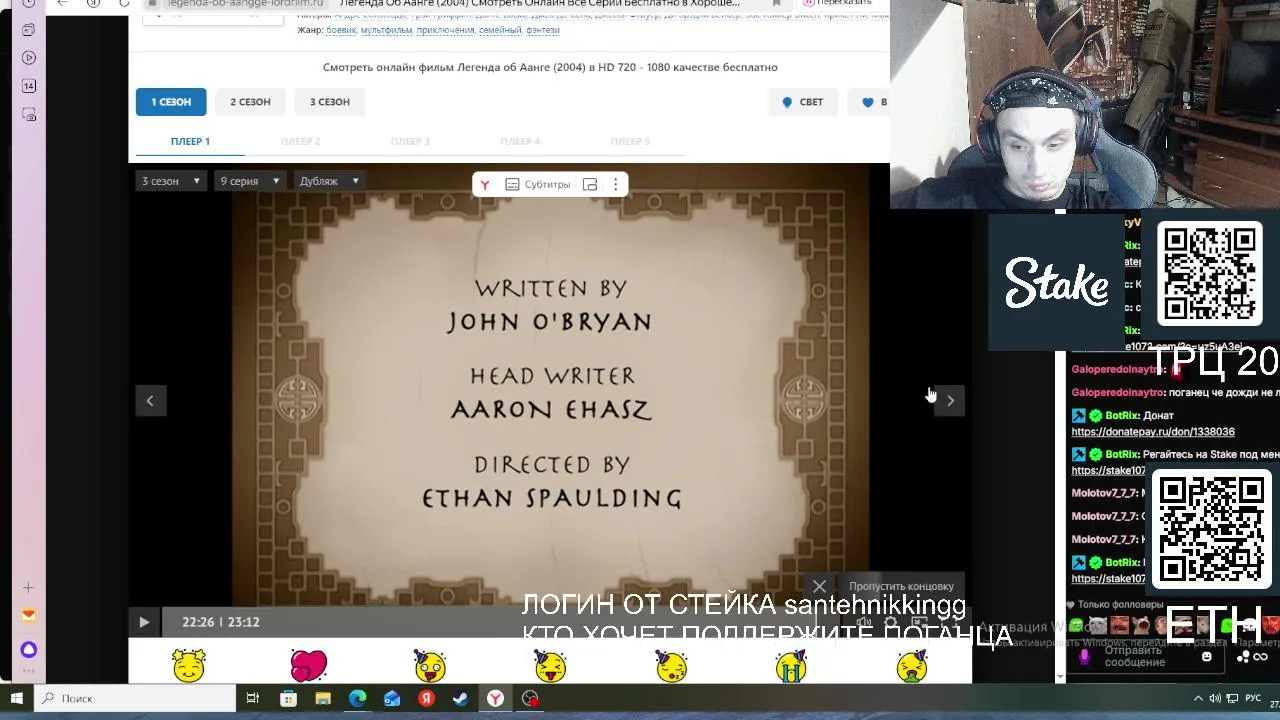The height and width of the screenshot is (720, 1280).
Task: Go to previous episode with left arrow
Action: [150, 401]
